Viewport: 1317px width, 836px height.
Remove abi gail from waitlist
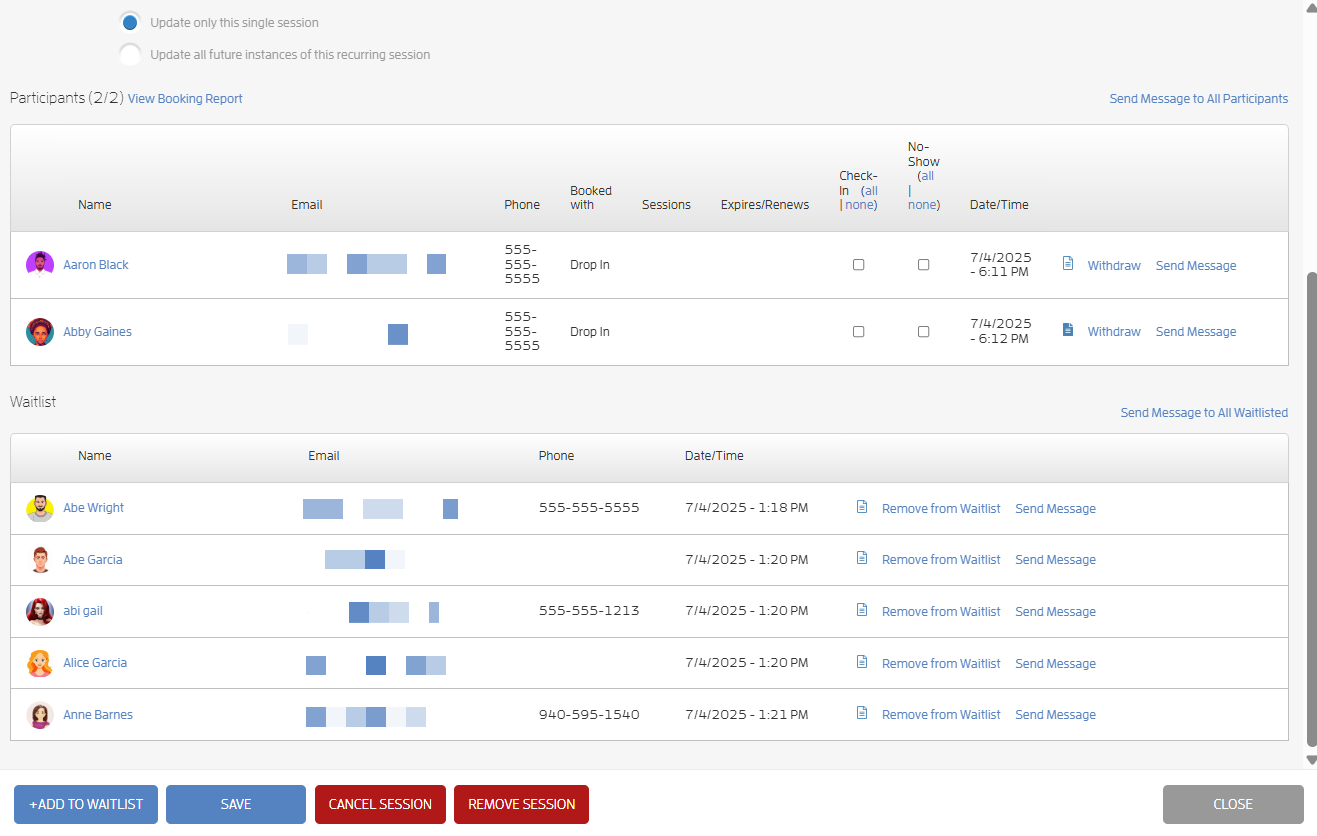[x=941, y=612]
